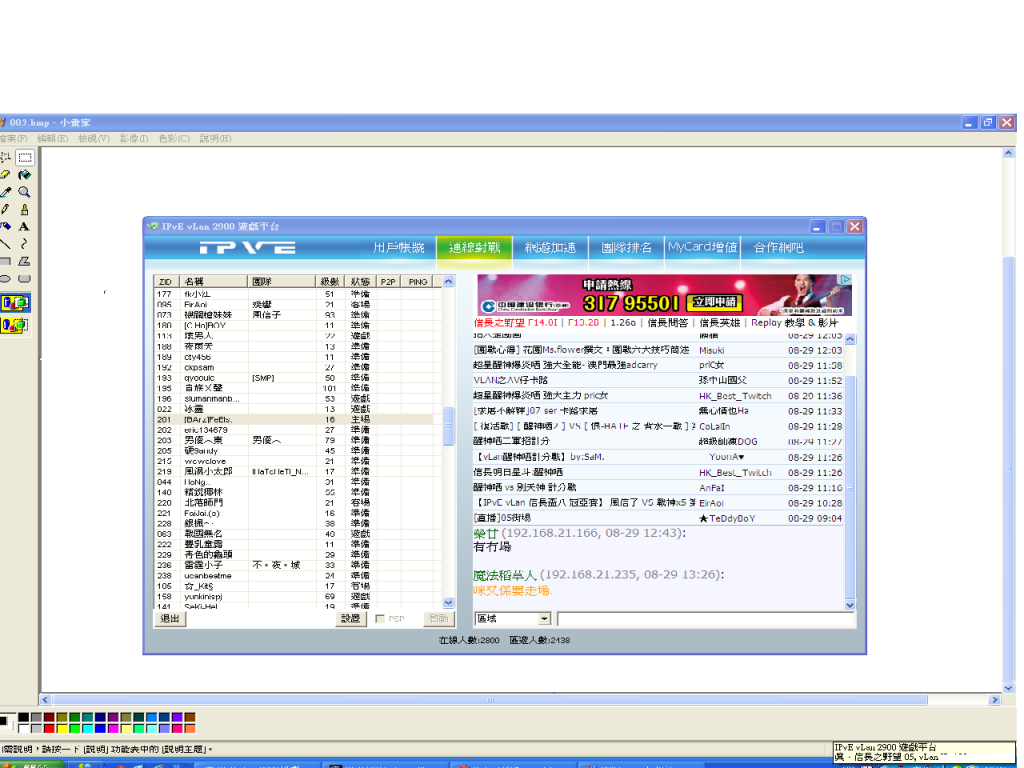Viewport: 1024px width, 768px height.
Task: Select the Brush tool
Action: [x=24, y=209]
